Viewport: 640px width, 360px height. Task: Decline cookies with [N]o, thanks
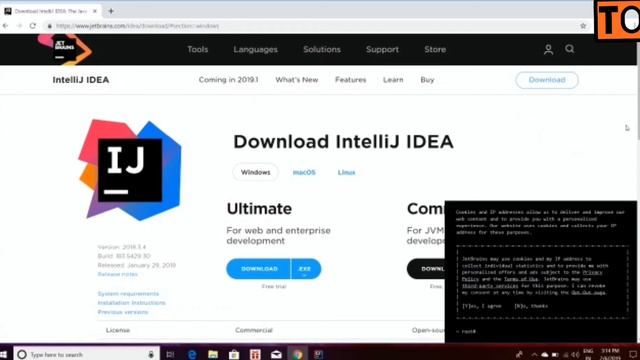(x=531, y=306)
